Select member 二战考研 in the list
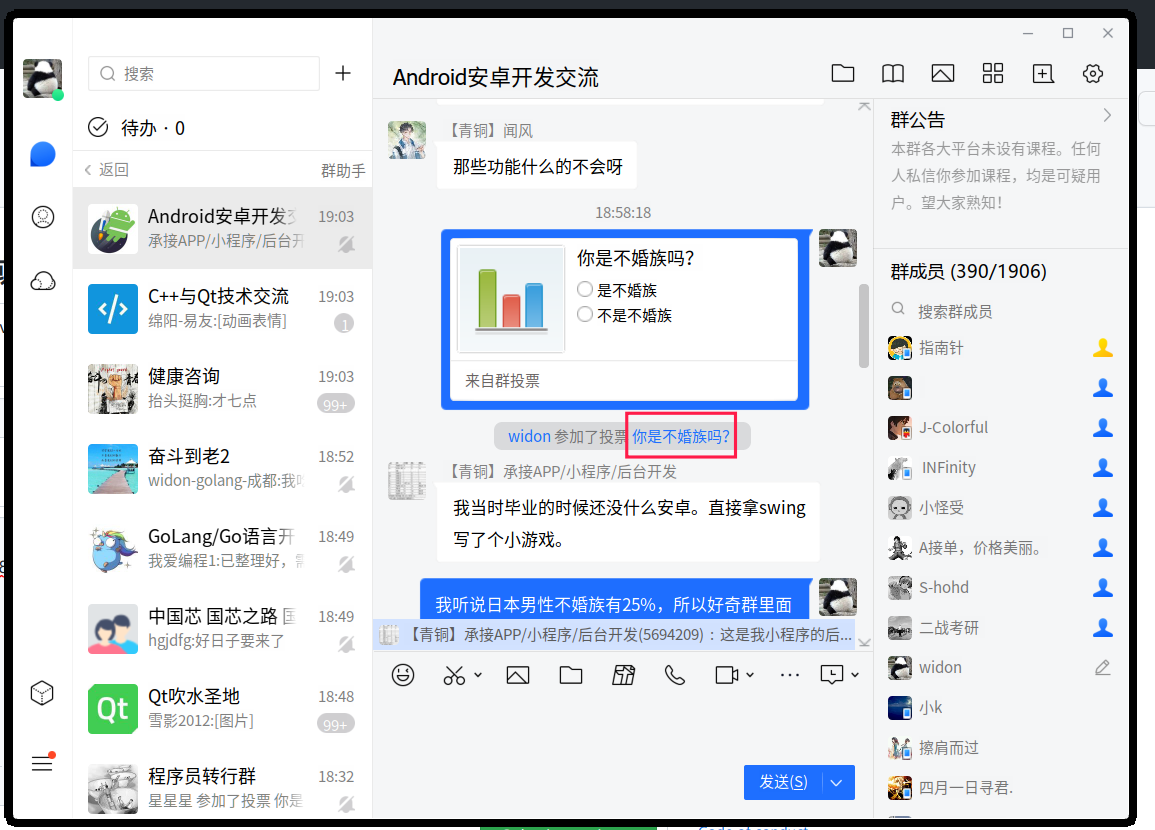 point(1000,627)
